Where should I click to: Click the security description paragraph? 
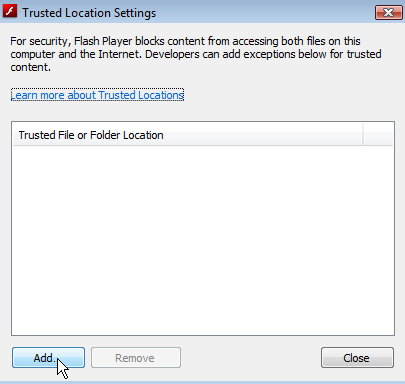point(196,54)
